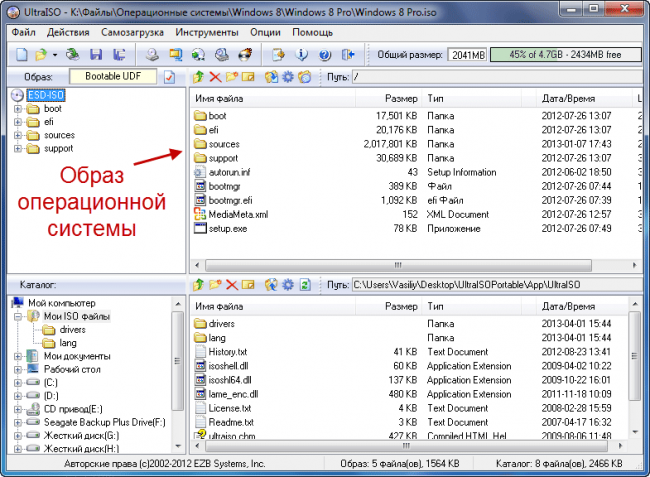Select the ESD-ISO root tree item
650x477 pixels.
click(x=46, y=95)
